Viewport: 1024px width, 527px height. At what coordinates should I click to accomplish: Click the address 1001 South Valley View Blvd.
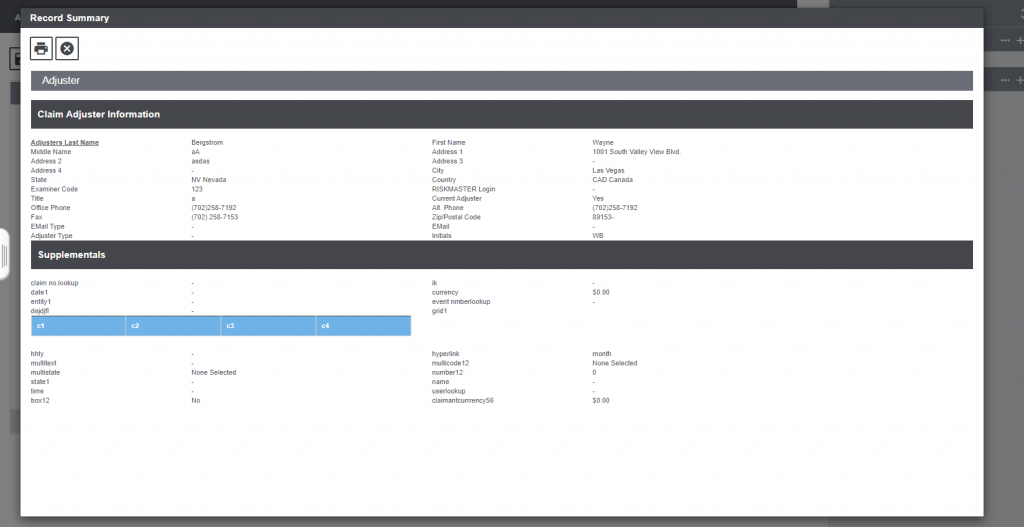635,152
